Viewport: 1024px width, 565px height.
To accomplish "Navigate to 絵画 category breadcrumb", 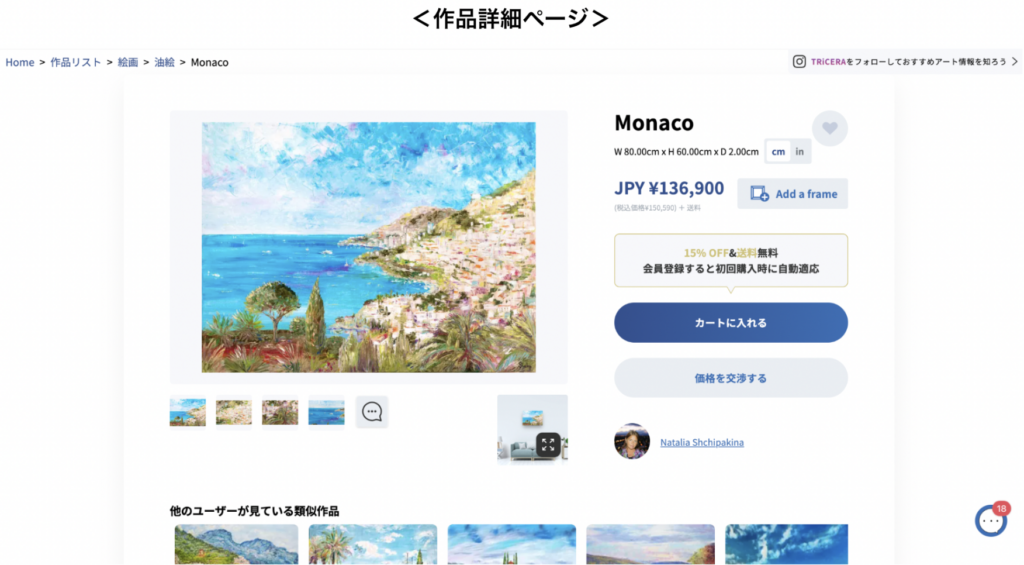I will pos(128,62).
